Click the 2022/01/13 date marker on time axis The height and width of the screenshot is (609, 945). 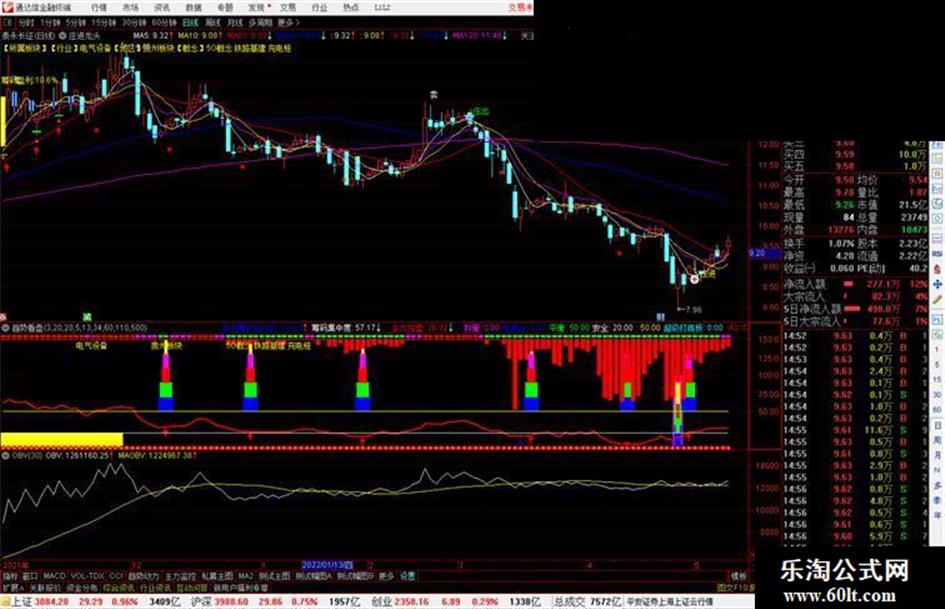coord(327,565)
